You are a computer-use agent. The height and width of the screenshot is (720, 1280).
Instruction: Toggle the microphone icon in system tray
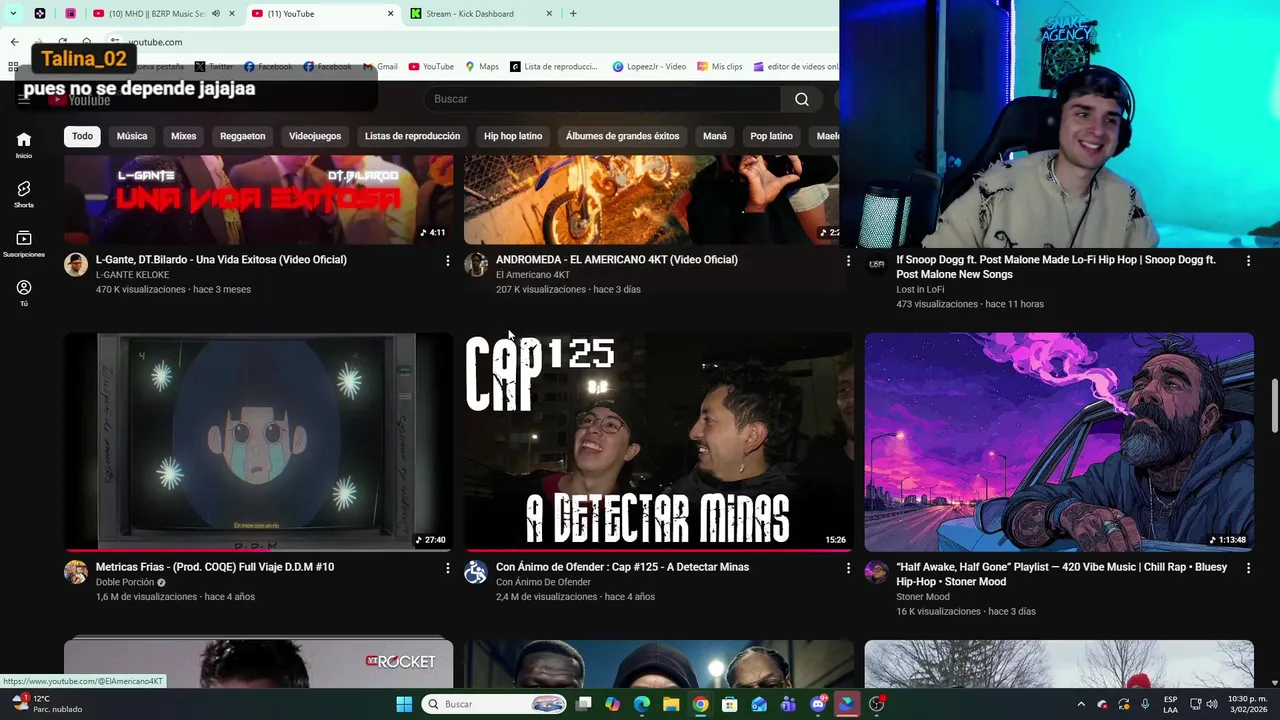(x=1146, y=704)
